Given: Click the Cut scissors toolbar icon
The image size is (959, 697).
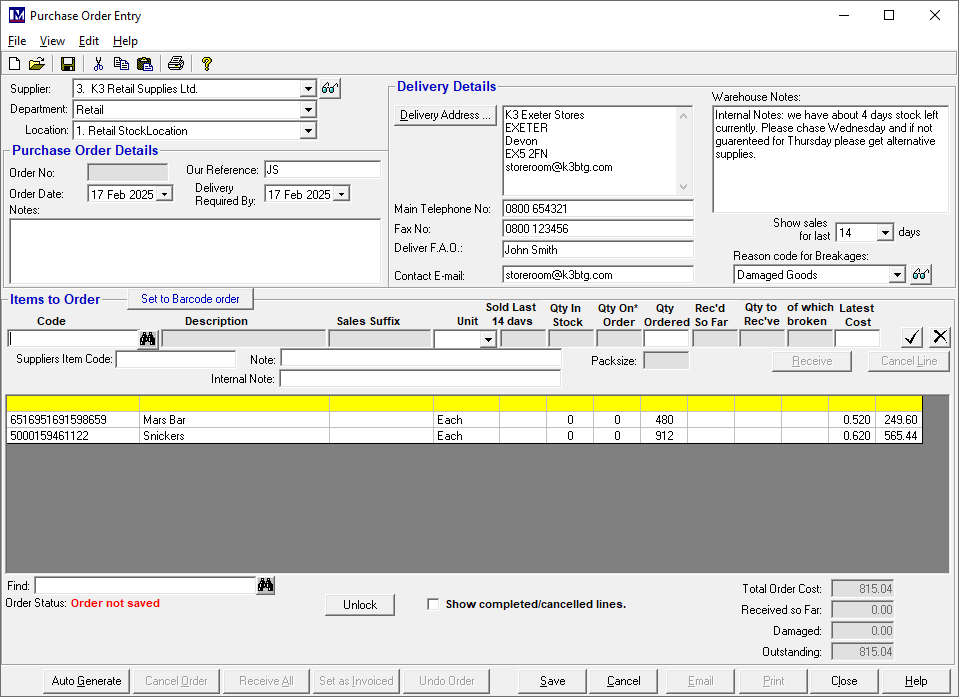Looking at the screenshot, I should 98,64.
